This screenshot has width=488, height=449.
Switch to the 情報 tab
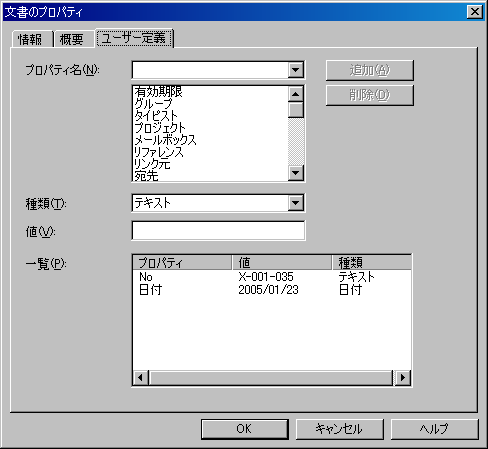32,39
